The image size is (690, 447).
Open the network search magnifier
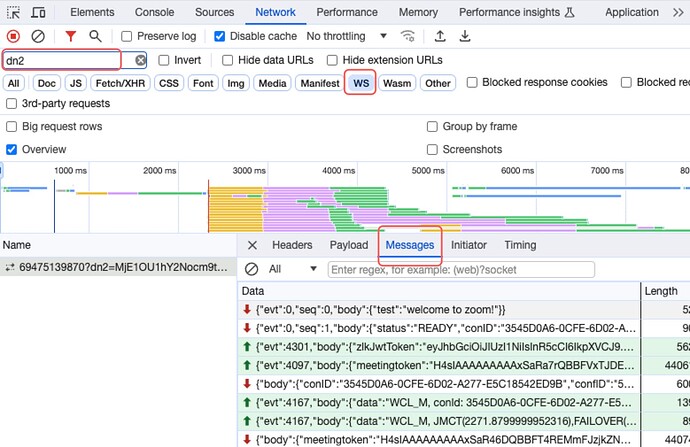click(95, 36)
